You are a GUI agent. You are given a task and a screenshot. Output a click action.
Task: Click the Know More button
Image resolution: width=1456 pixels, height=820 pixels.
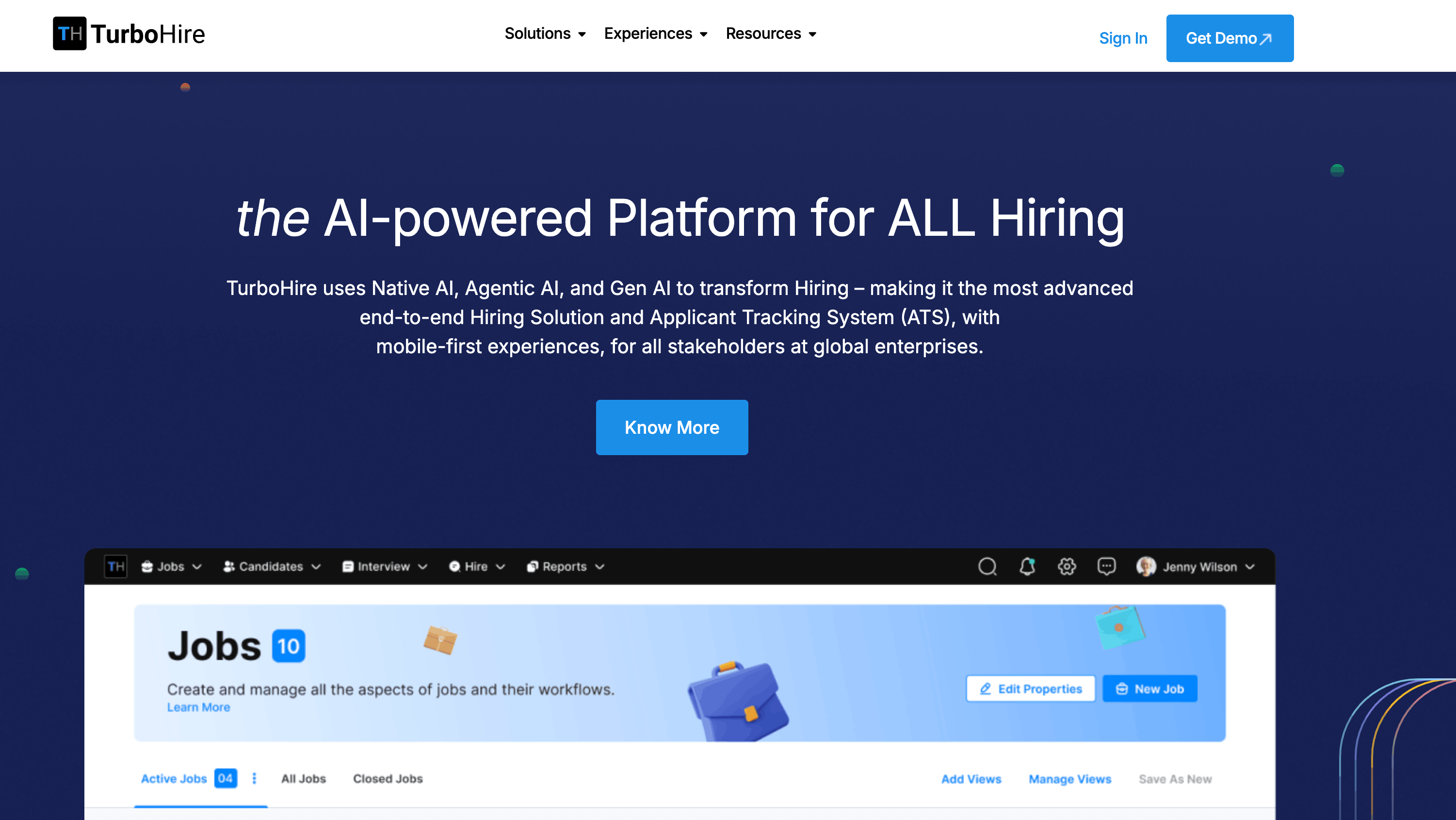[x=672, y=427]
